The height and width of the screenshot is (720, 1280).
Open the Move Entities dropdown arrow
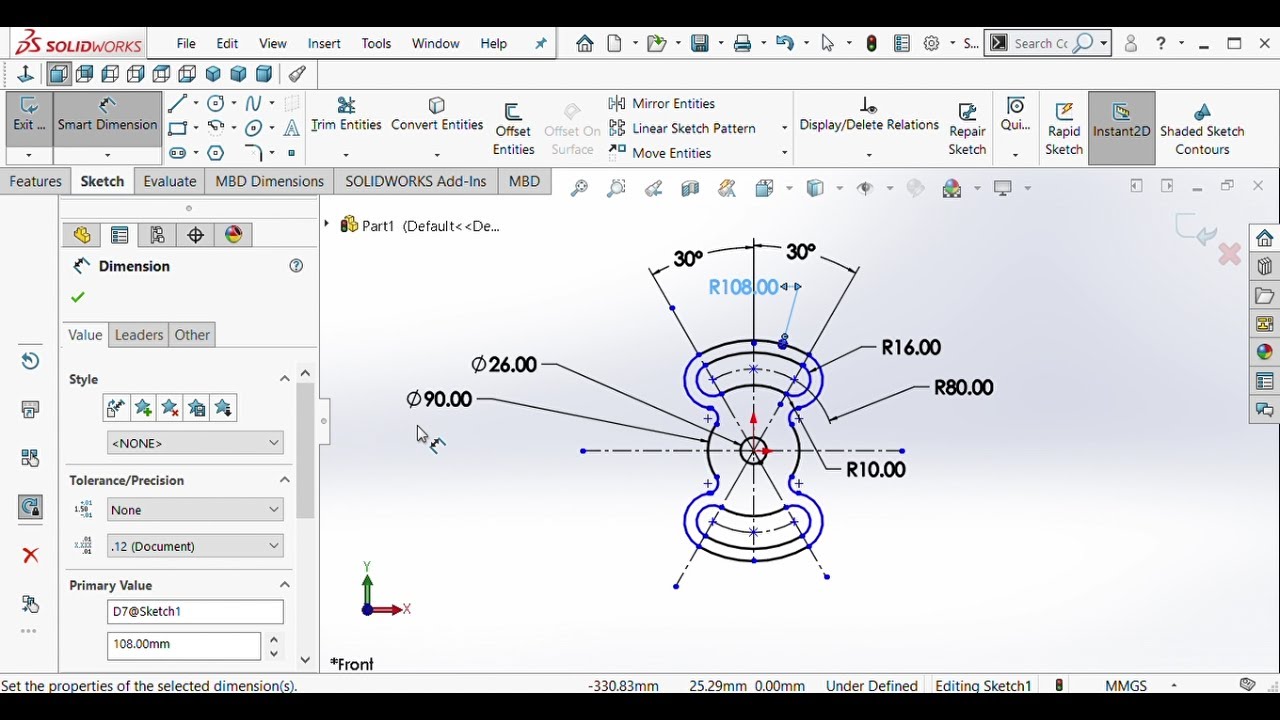[784, 153]
